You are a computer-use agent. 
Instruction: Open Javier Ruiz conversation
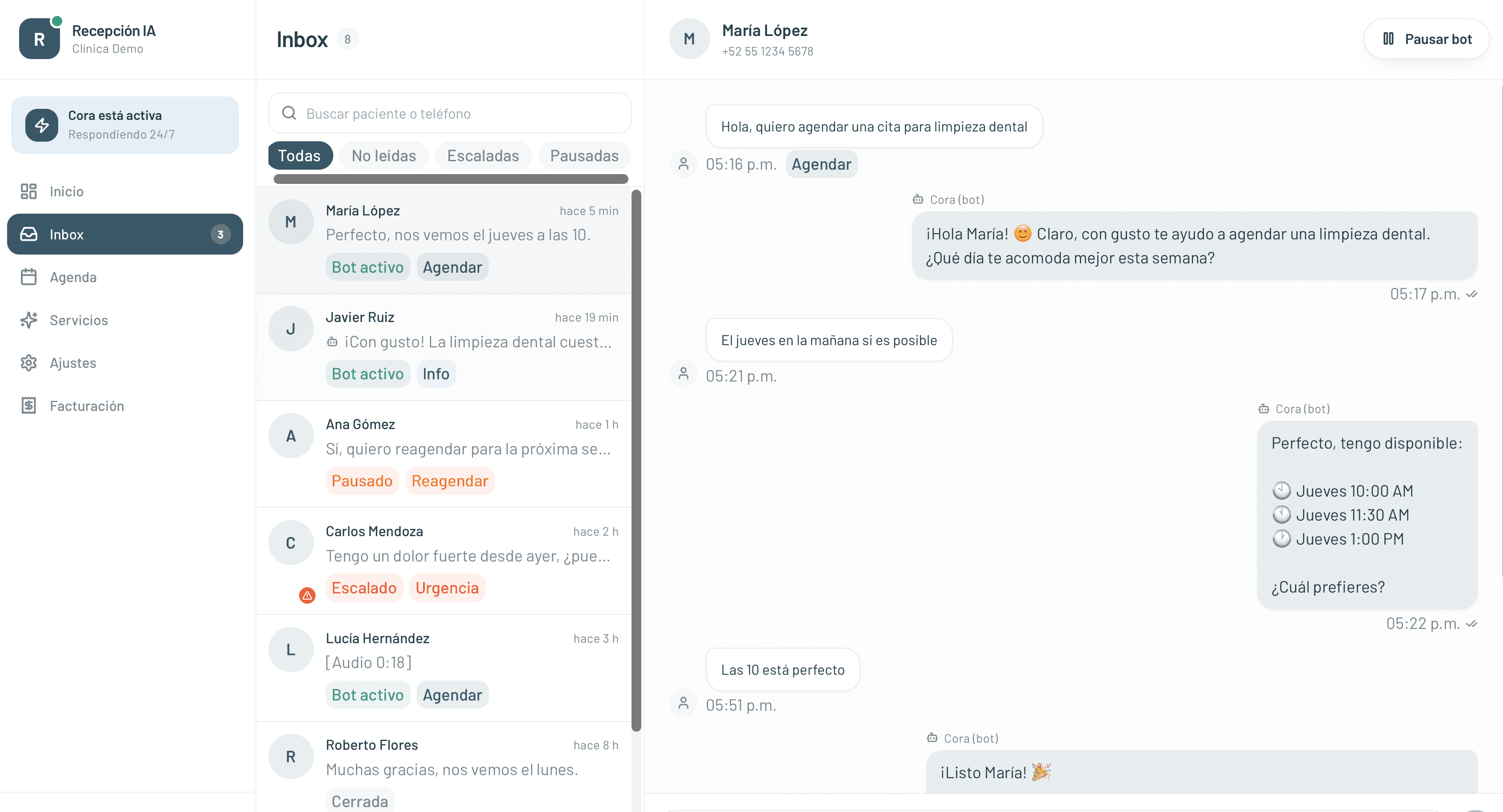[x=444, y=347]
